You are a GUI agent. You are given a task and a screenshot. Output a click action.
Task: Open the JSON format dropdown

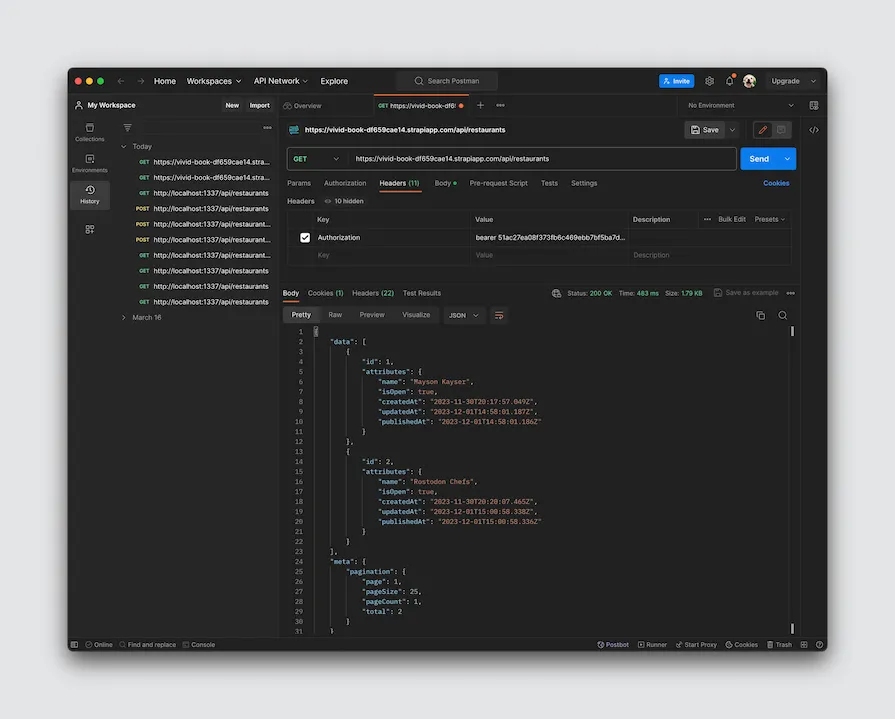tap(463, 315)
